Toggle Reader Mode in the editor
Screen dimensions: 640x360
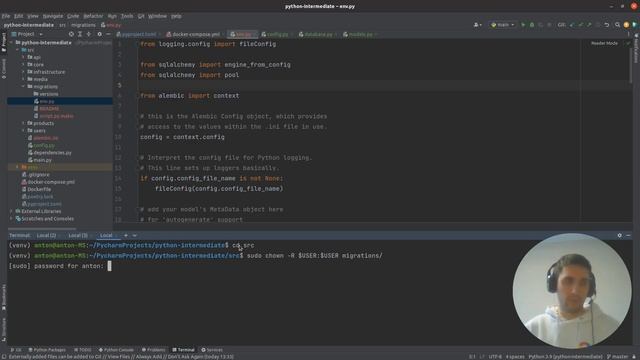click(604, 43)
